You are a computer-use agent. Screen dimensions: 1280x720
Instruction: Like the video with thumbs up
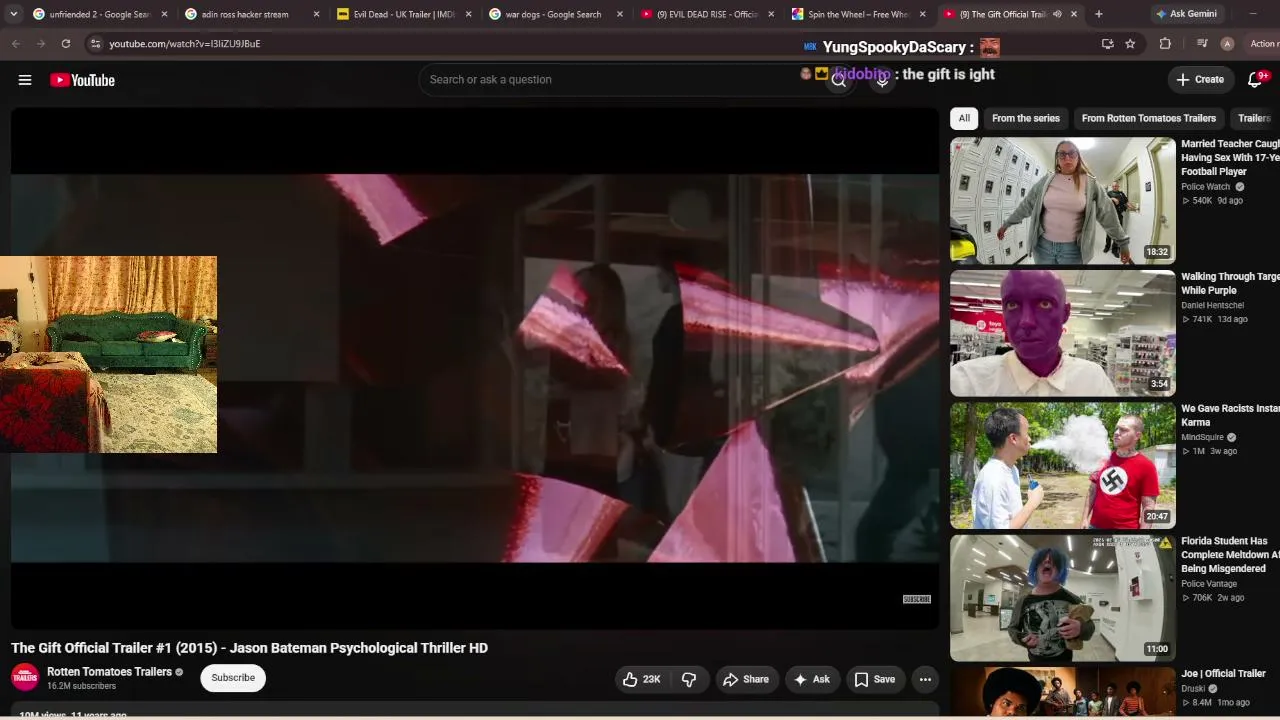point(641,679)
